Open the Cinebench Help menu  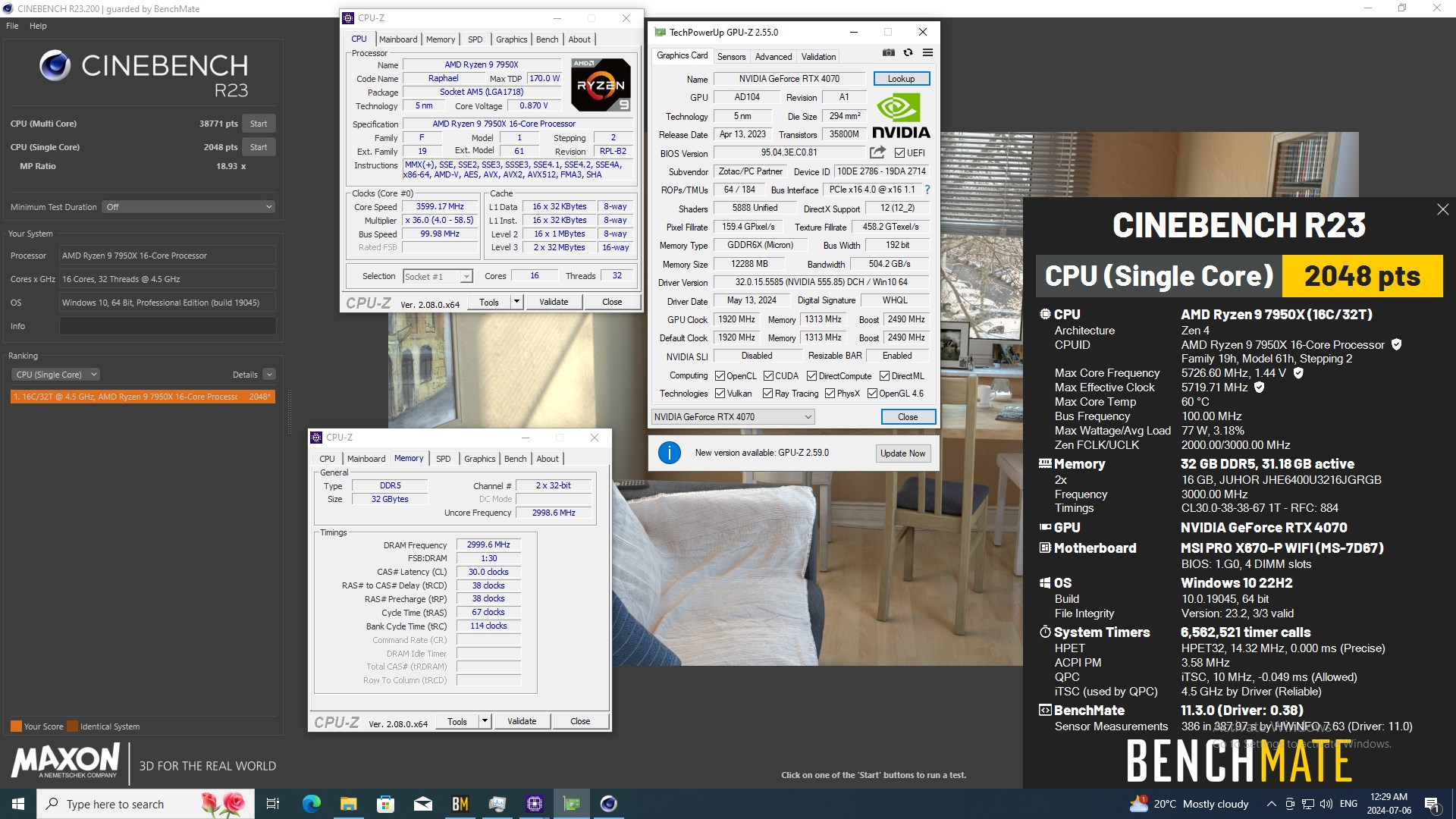coord(38,26)
